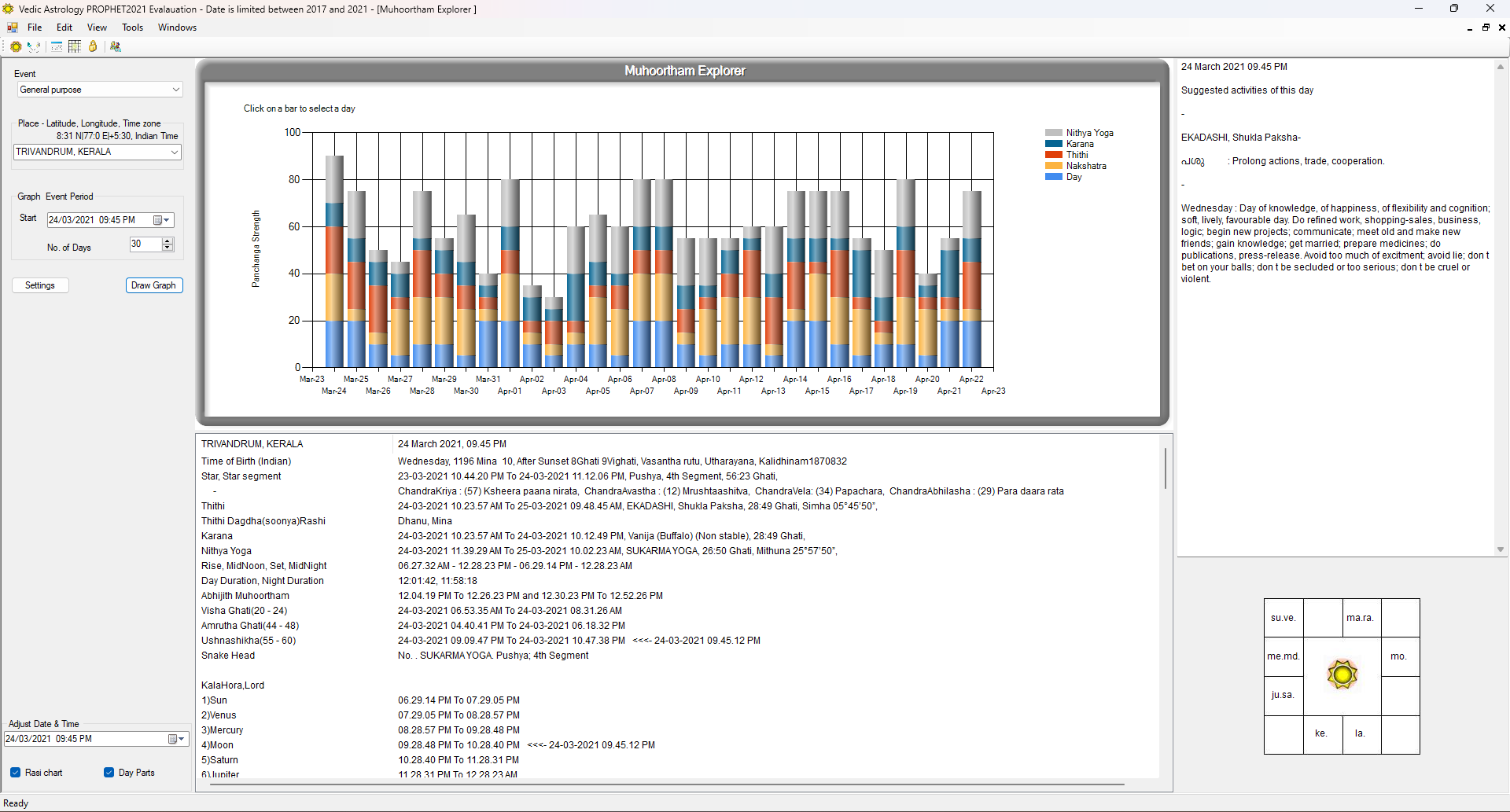Click the arrows toolbar icon beside the sun
The image size is (1510, 812).
click(34, 46)
